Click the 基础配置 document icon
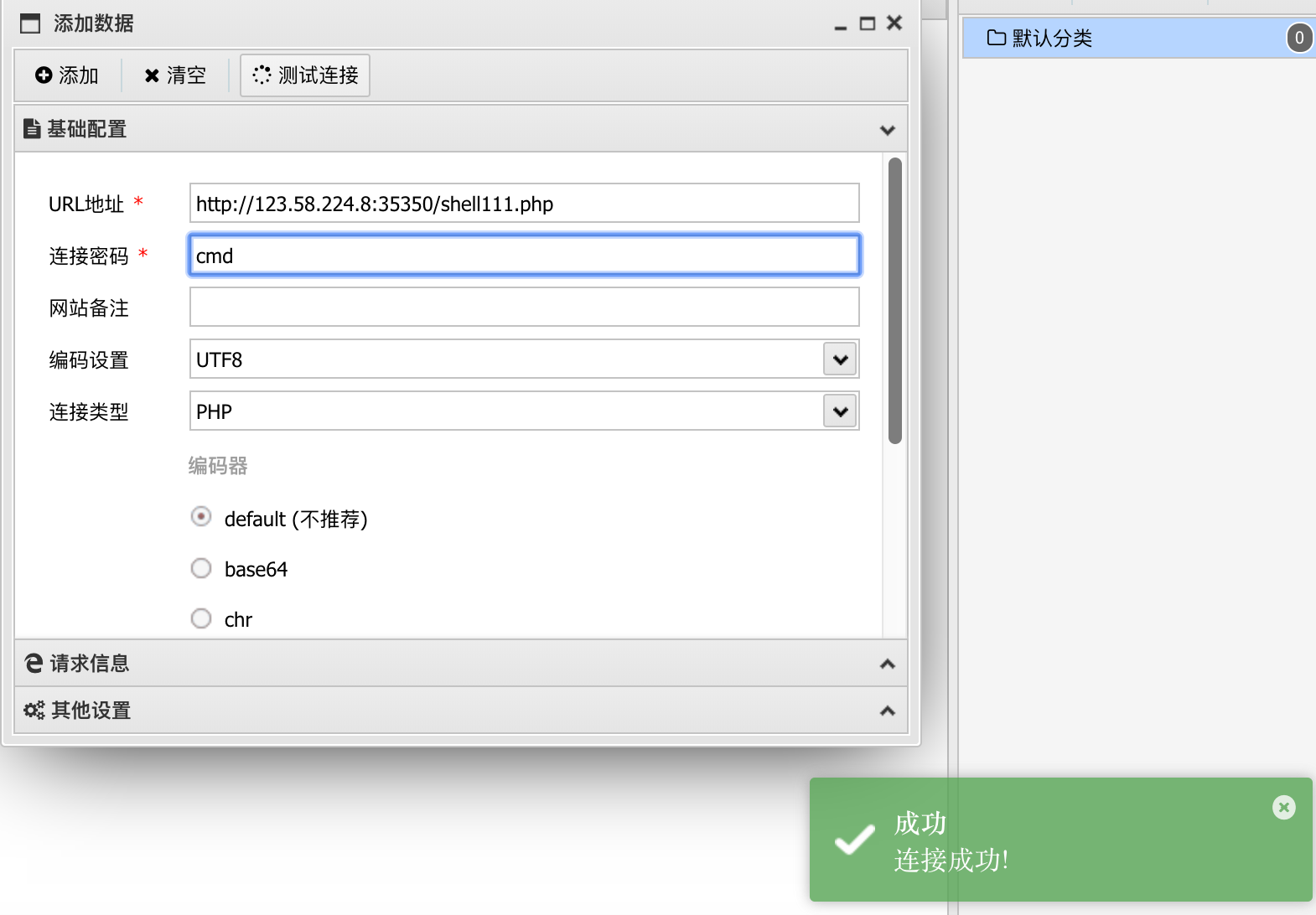The image size is (1316, 915). click(x=32, y=128)
